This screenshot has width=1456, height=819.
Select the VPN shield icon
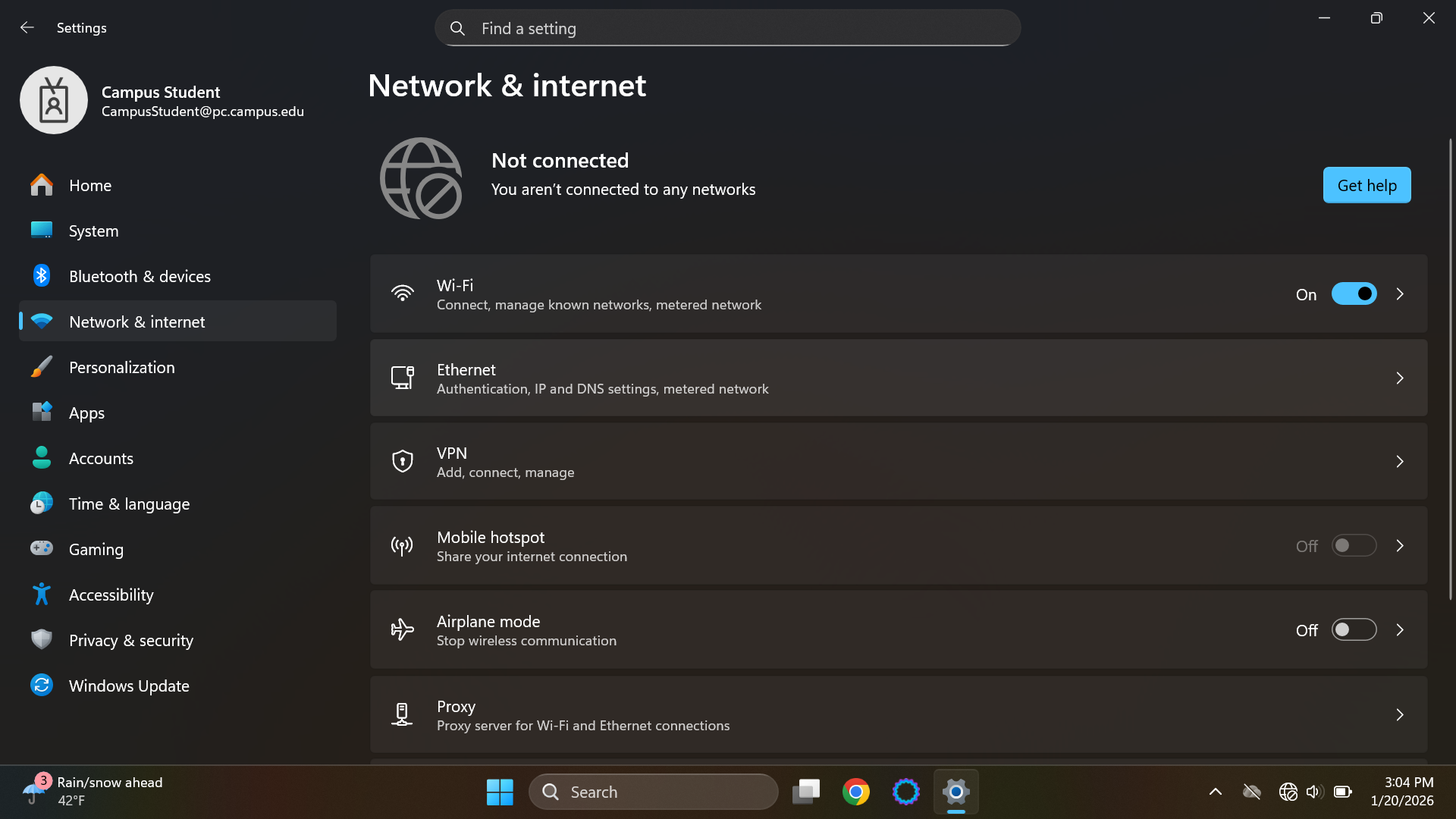pyautogui.click(x=403, y=461)
